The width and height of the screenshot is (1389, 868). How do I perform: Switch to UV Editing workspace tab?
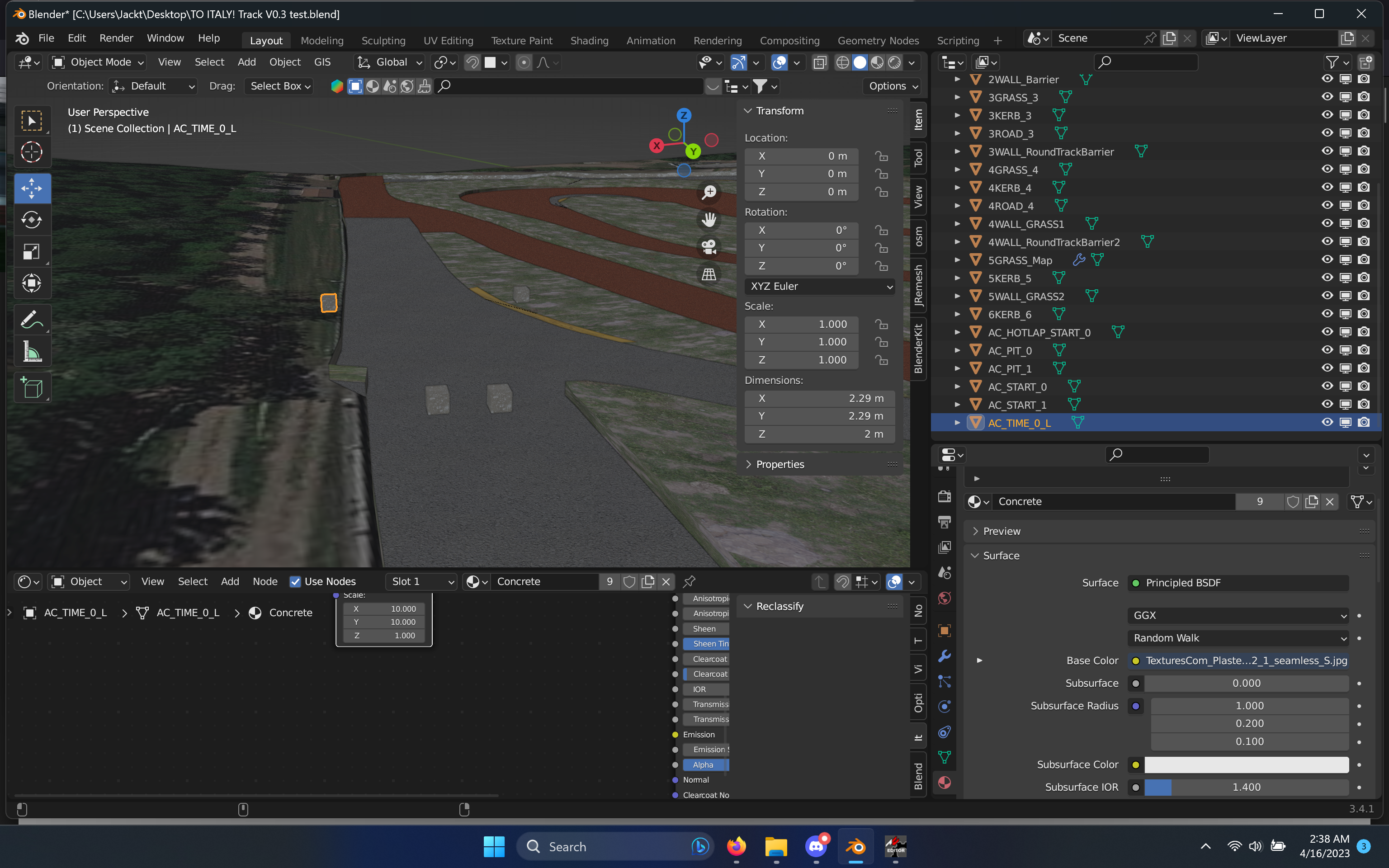click(448, 40)
